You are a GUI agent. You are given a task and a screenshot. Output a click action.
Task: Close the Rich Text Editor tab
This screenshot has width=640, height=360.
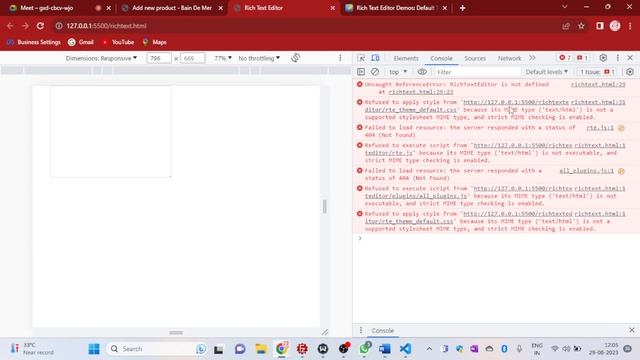coord(333,8)
